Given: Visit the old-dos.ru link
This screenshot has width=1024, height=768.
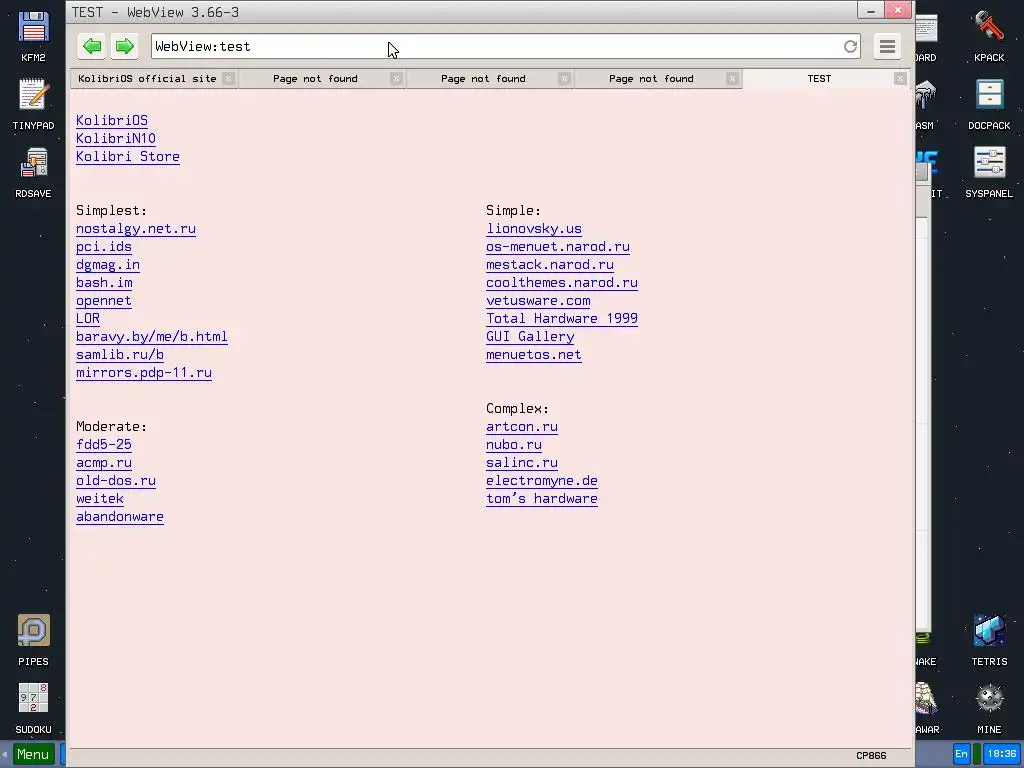Looking at the screenshot, I should coord(116,481).
